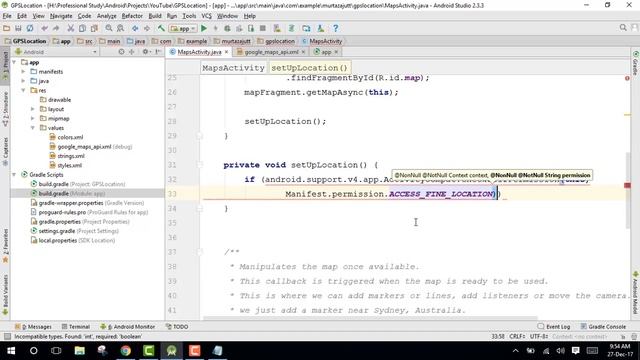The height and width of the screenshot is (360, 640).
Task: Open Google Chrome from the taskbar
Action: coord(125,351)
